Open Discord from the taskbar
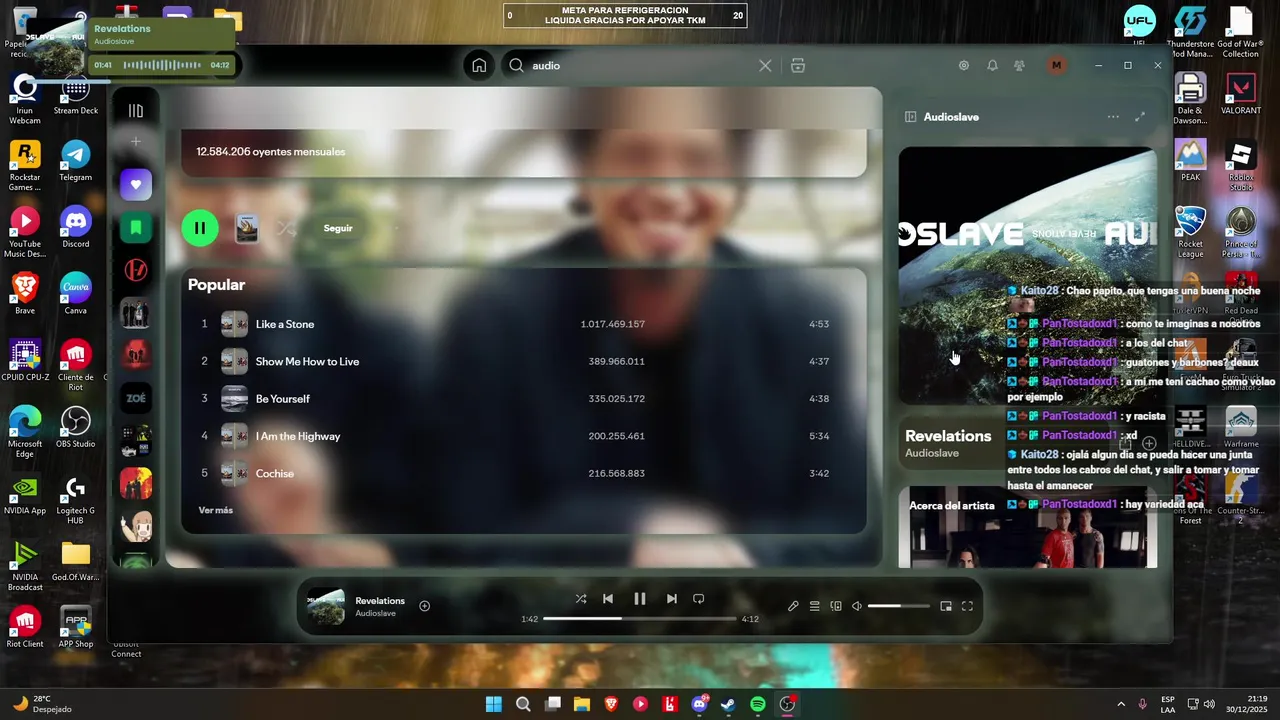This screenshot has width=1280, height=720. [699, 704]
